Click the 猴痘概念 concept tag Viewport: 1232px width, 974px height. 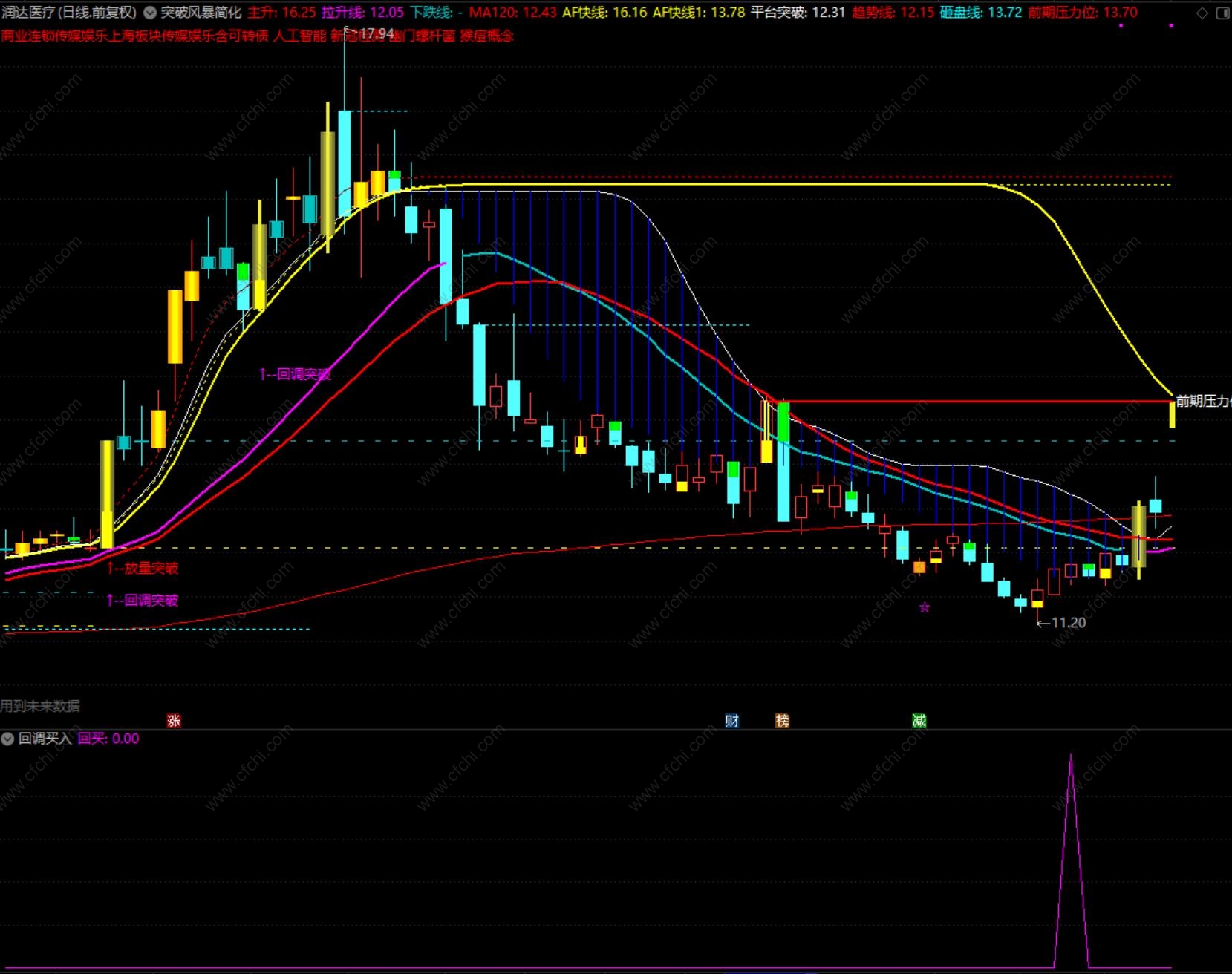pyautogui.click(x=487, y=36)
